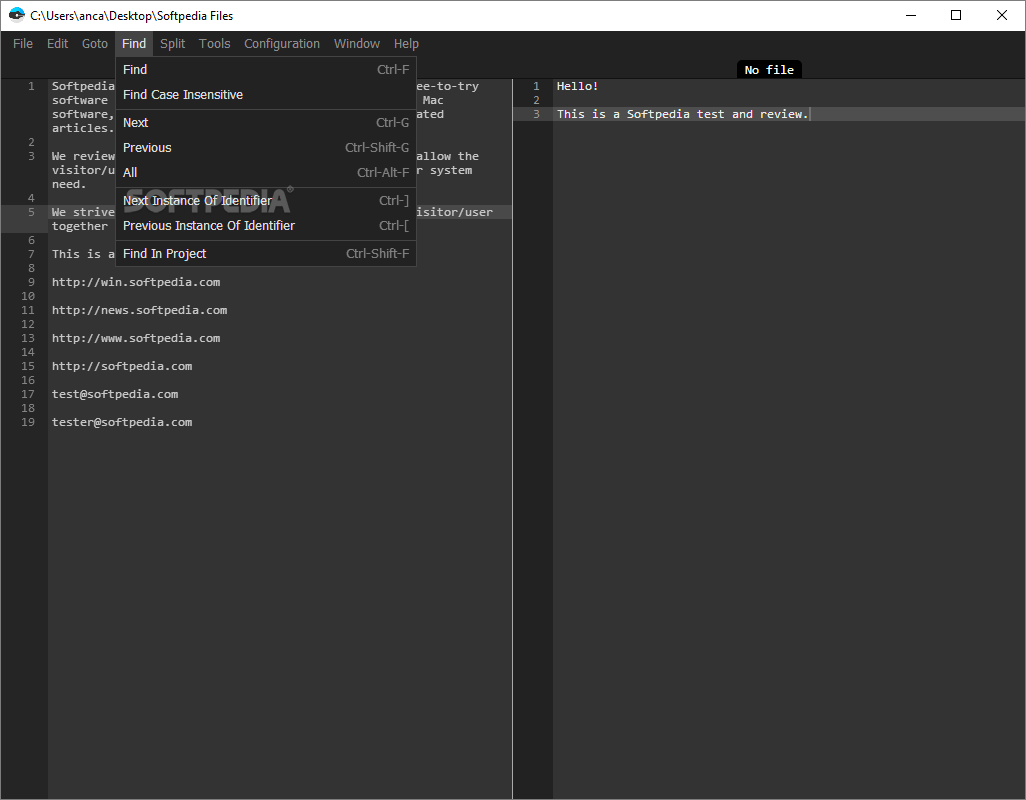Viewport: 1026px width, 800px height.
Task: Open the File menu
Action: coord(23,44)
